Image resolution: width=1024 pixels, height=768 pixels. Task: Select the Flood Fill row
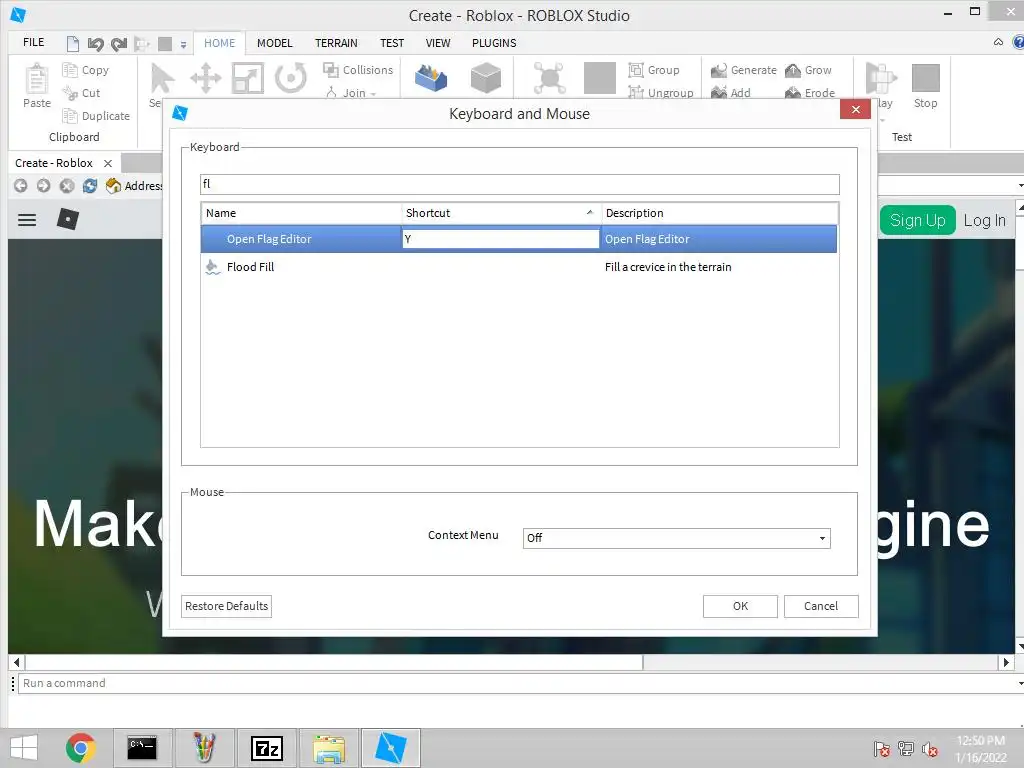[x=519, y=267]
